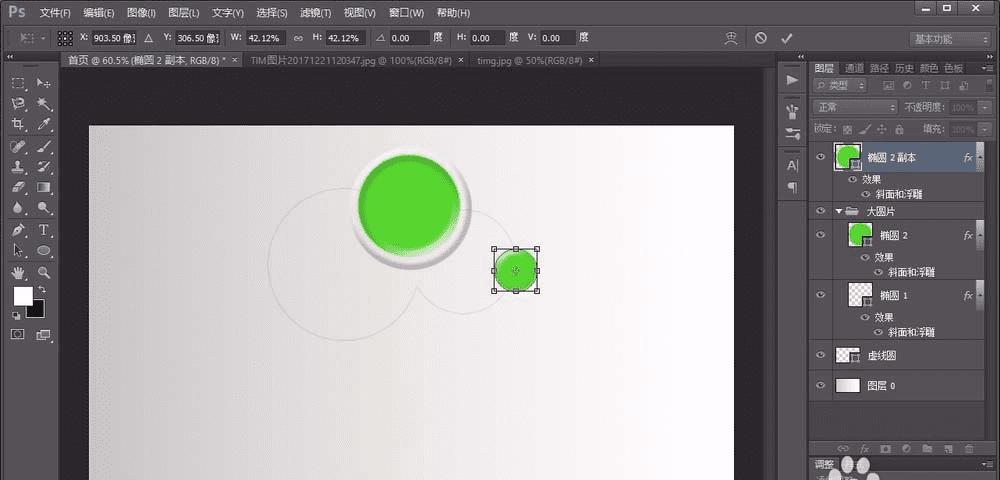Open the Actions play panel icon
Image resolution: width=1000 pixels, height=480 pixels.
792,80
